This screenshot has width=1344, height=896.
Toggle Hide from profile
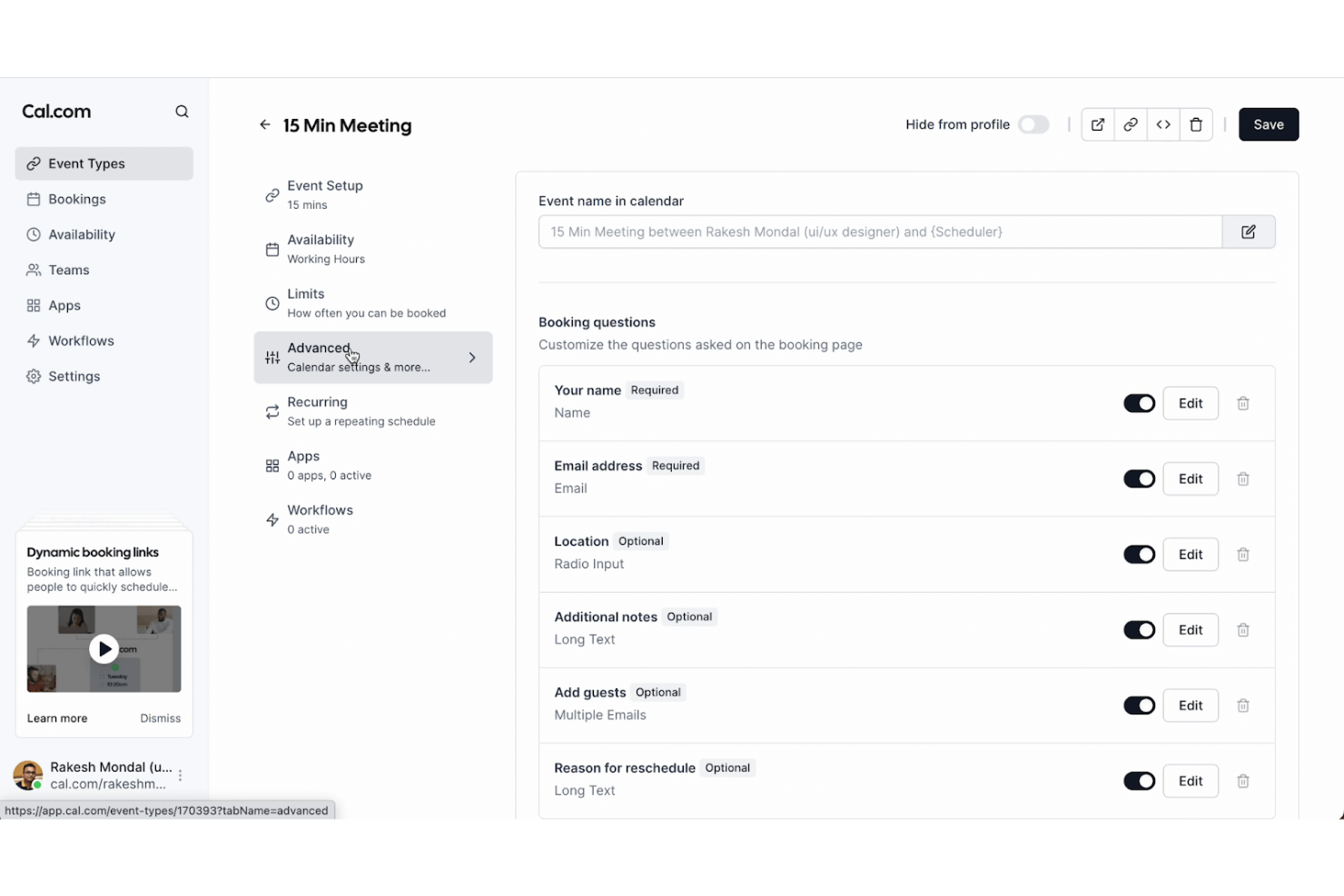tap(1033, 124)
